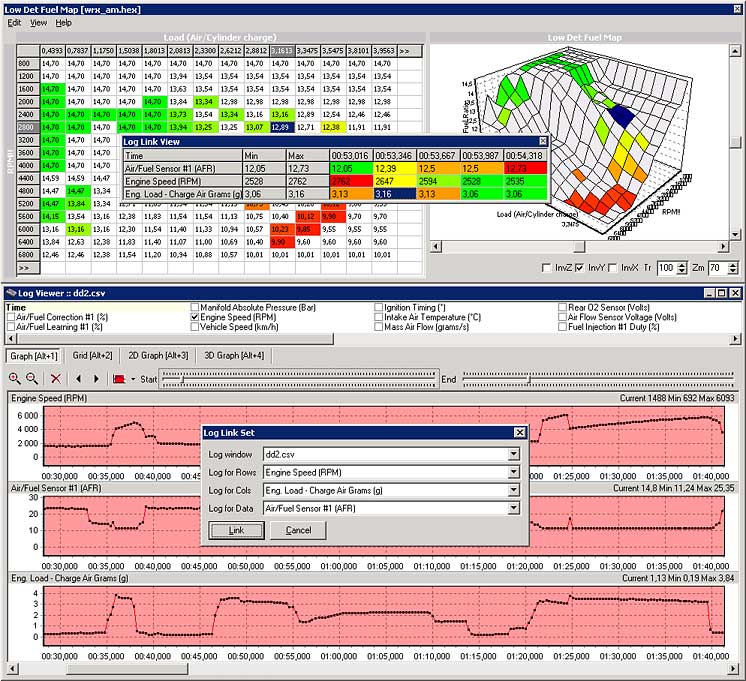
Task: Open the Log for Rows dropdown
Action: coord(513,472)
